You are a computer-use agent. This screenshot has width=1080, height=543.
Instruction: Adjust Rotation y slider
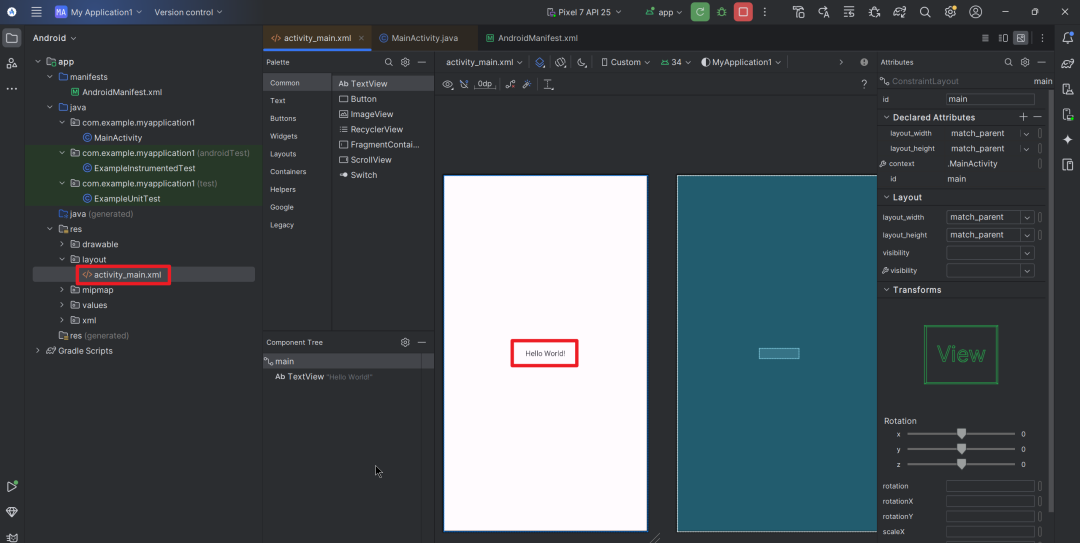click(x=961, y=449)
